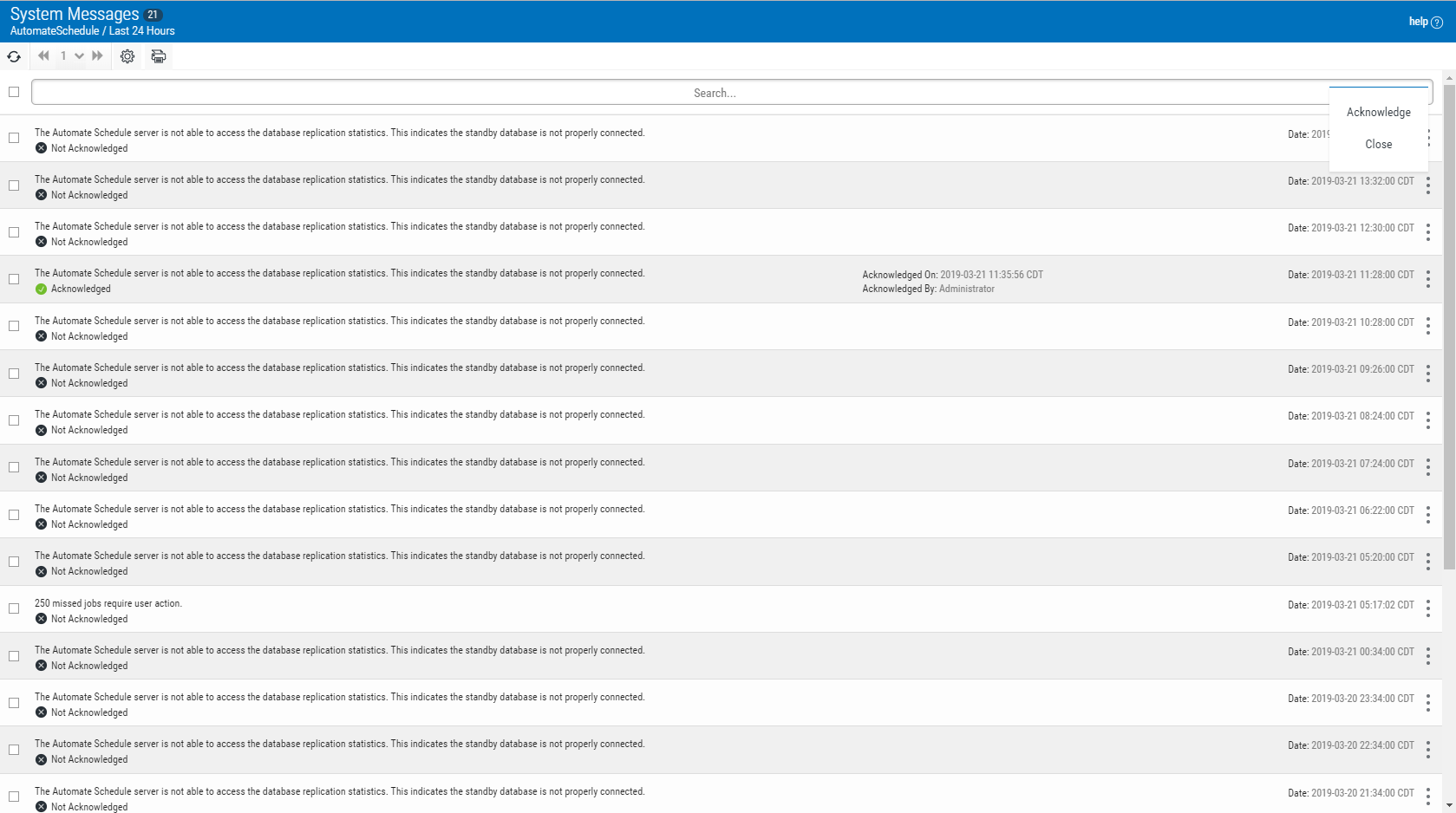The image size is (1456, 813).
Task: Open the actions menu for the 03-20 21:34:00 message
Action: pyautogui.click(x=1427, y=797)
